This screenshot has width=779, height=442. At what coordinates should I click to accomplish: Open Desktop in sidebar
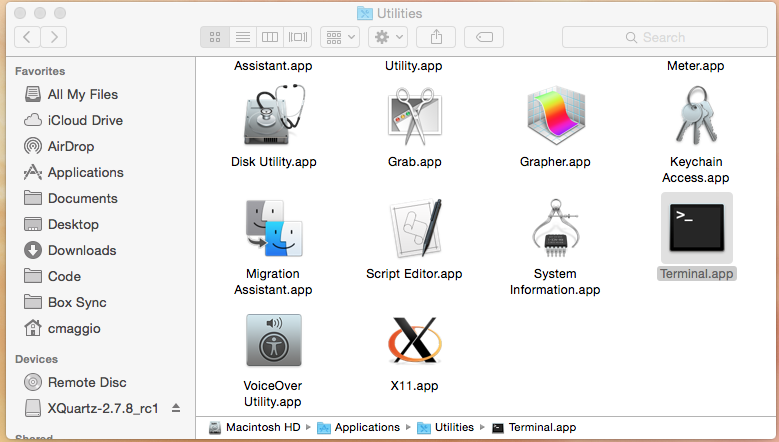click(x=61, y=224)
